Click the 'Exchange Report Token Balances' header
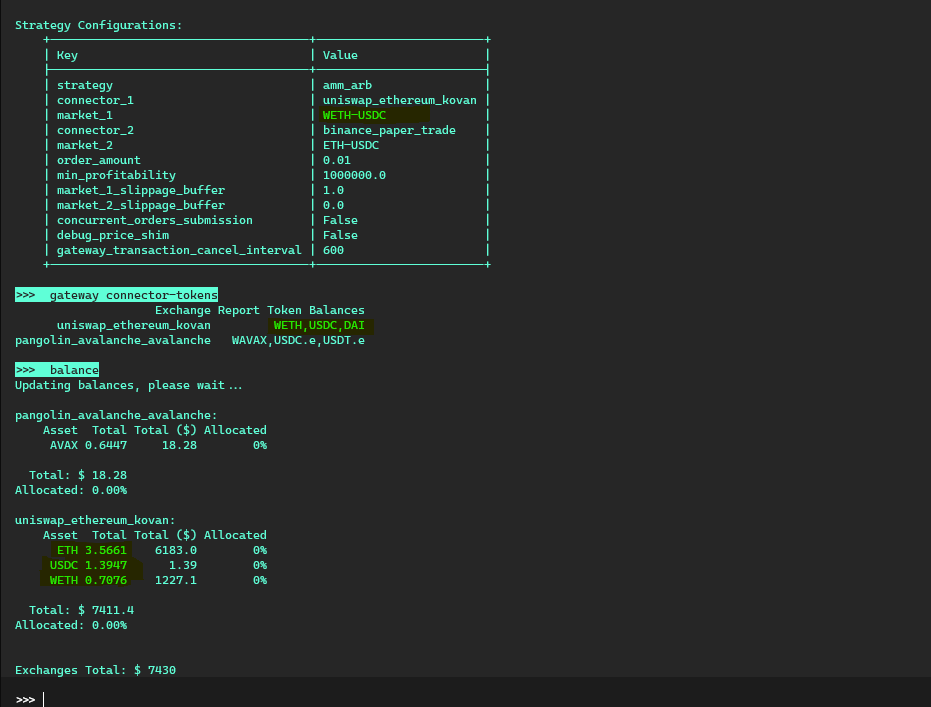 pos(259,310)
